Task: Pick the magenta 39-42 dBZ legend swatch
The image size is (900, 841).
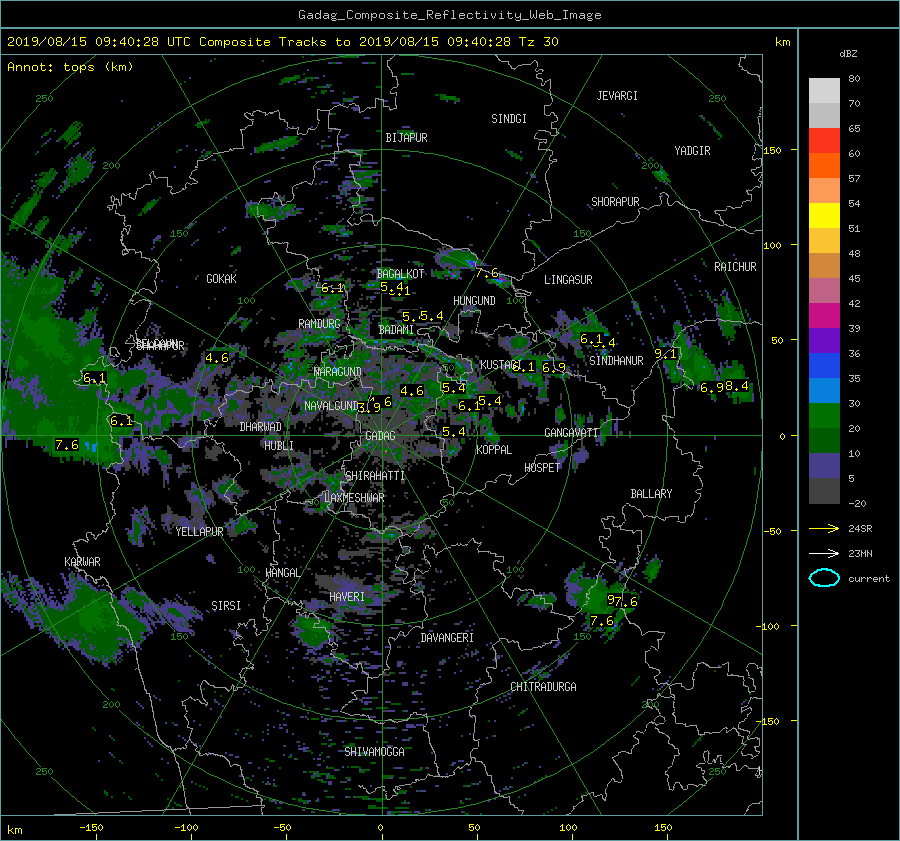Action: pyautogui.click(x=824, y=315)
